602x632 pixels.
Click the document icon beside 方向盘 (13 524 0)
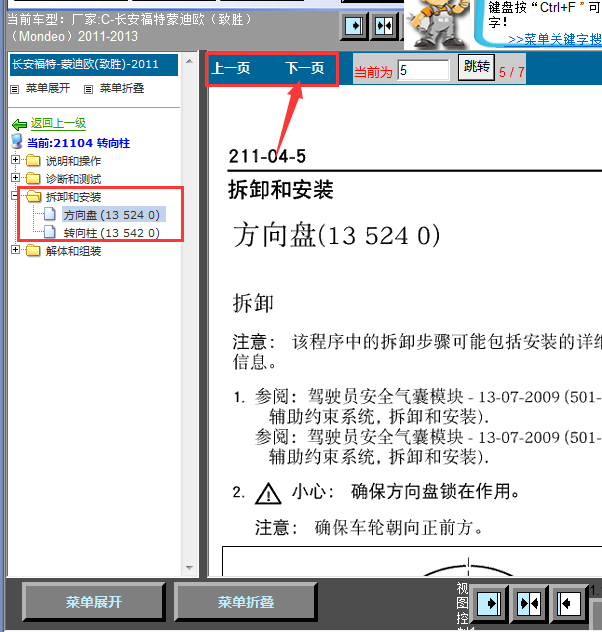pyautogui.click(x=50, y=214)
